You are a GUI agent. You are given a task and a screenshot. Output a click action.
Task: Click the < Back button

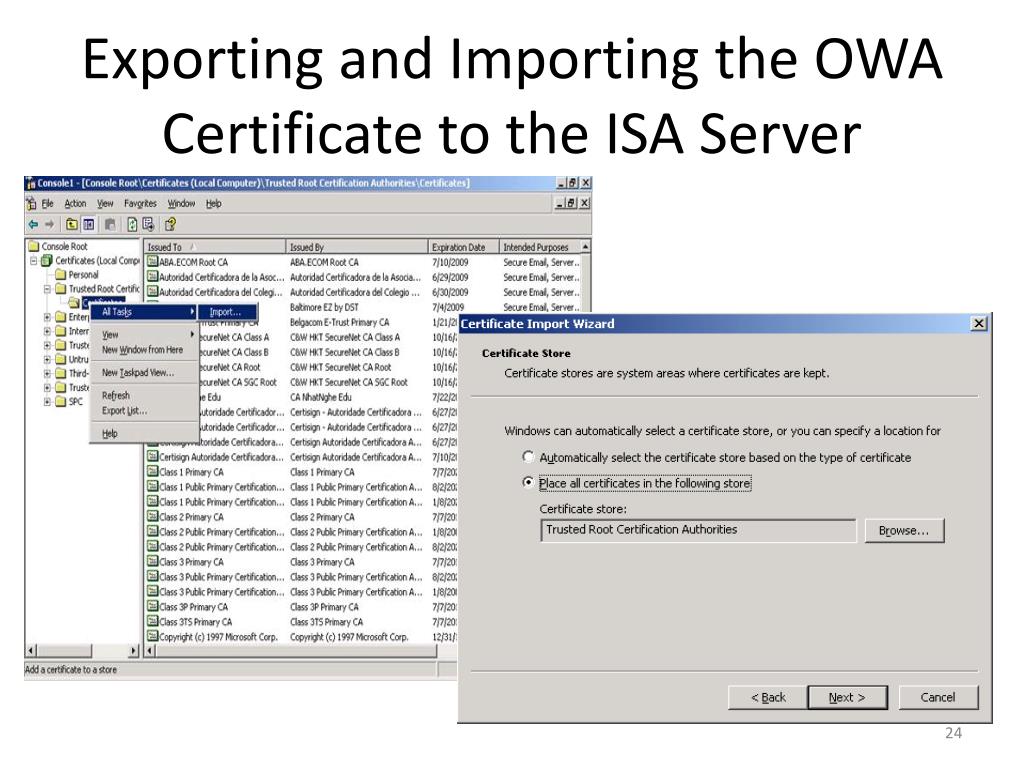pos(767,697)
